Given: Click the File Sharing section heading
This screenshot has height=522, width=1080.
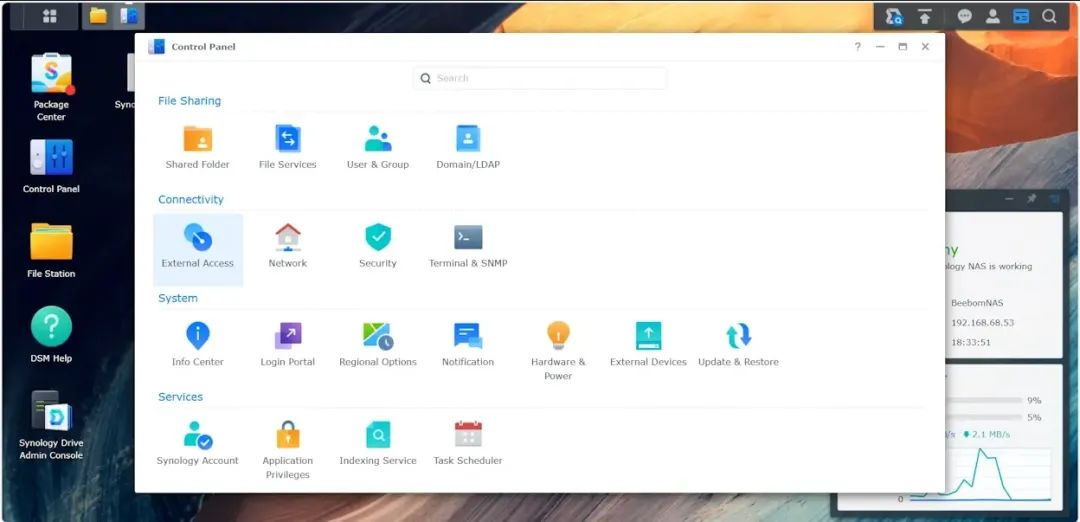Looking at the screenshot, I should pos(189,101).
